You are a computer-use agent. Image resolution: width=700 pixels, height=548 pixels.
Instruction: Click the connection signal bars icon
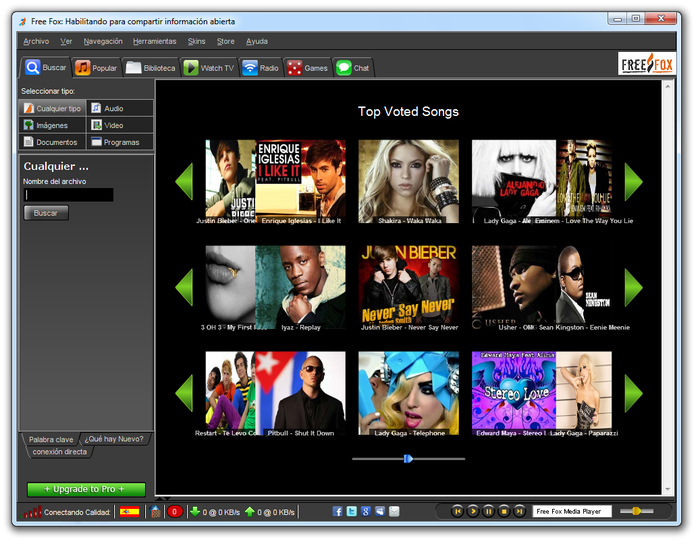tap(31, 512)
